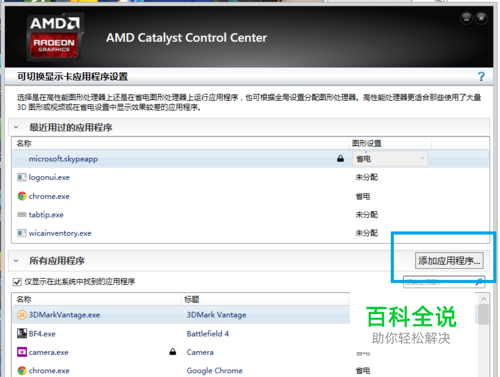Viewport: 500px width, 377px height.
Task: Click the Chrome icon in recent applications
Action: (x=22, y=196)
